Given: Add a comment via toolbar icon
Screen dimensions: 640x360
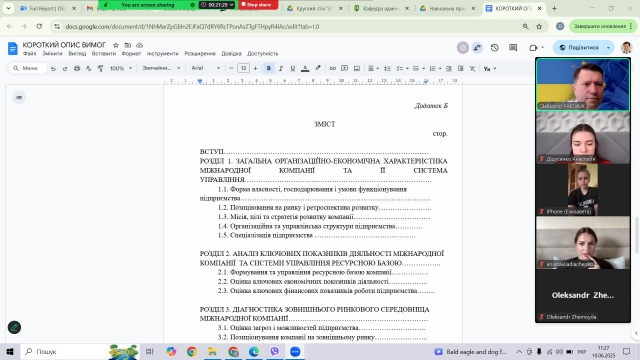Looking at the screenshot, I should (344, 68).
